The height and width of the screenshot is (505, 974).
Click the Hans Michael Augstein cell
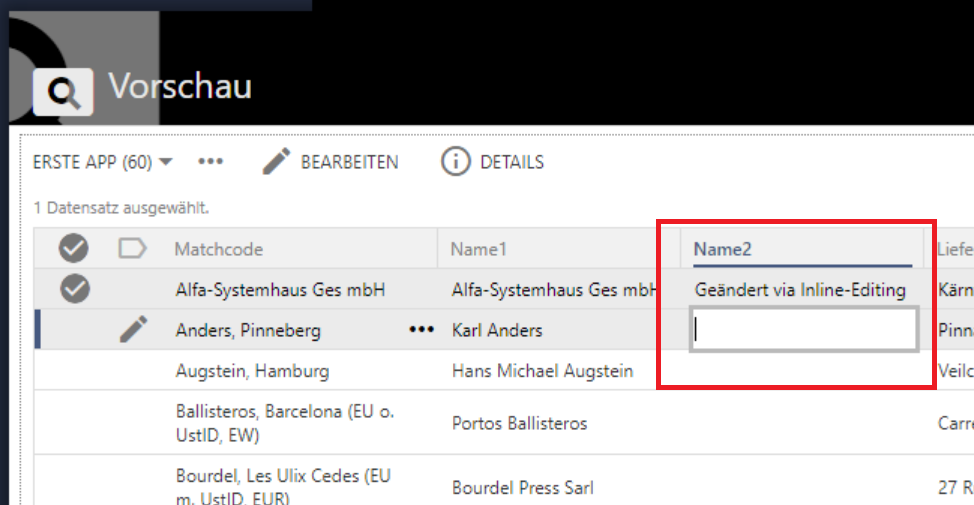point(542,371)
